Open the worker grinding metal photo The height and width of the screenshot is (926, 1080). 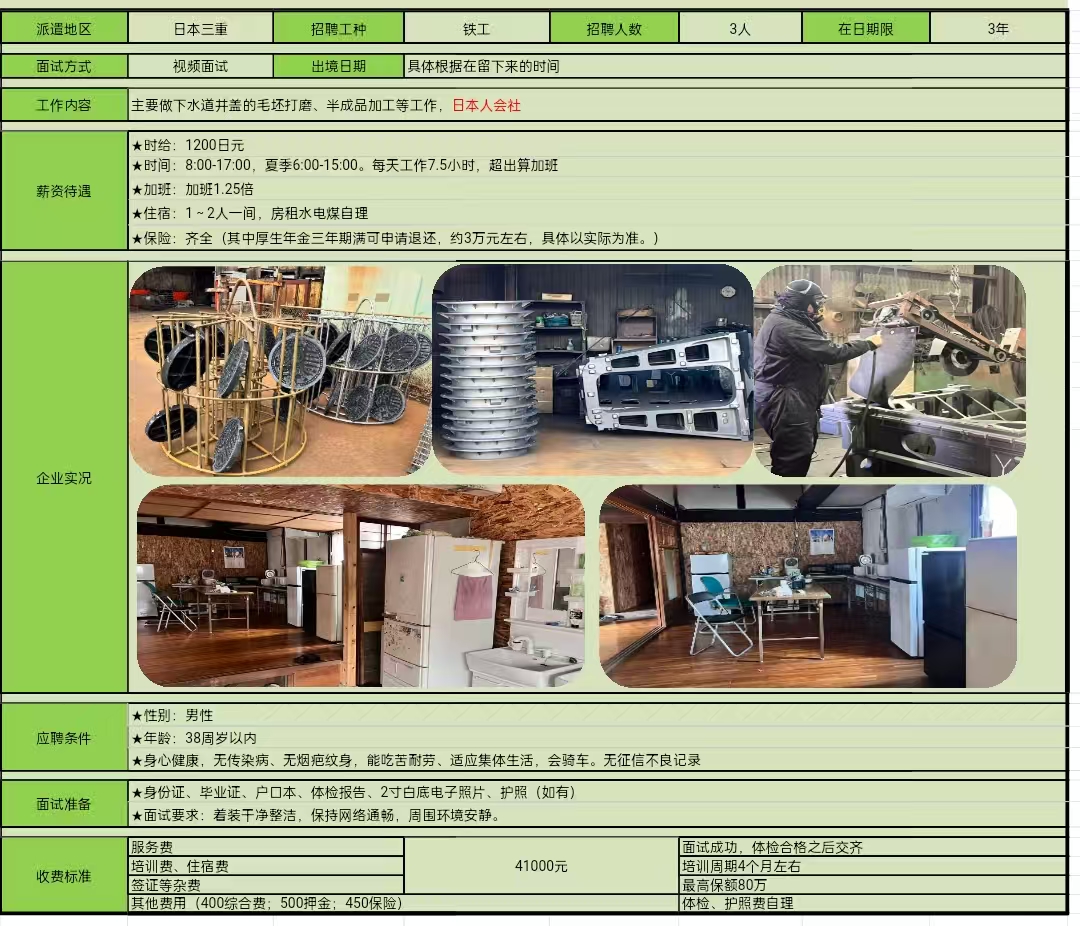point(890,371)
